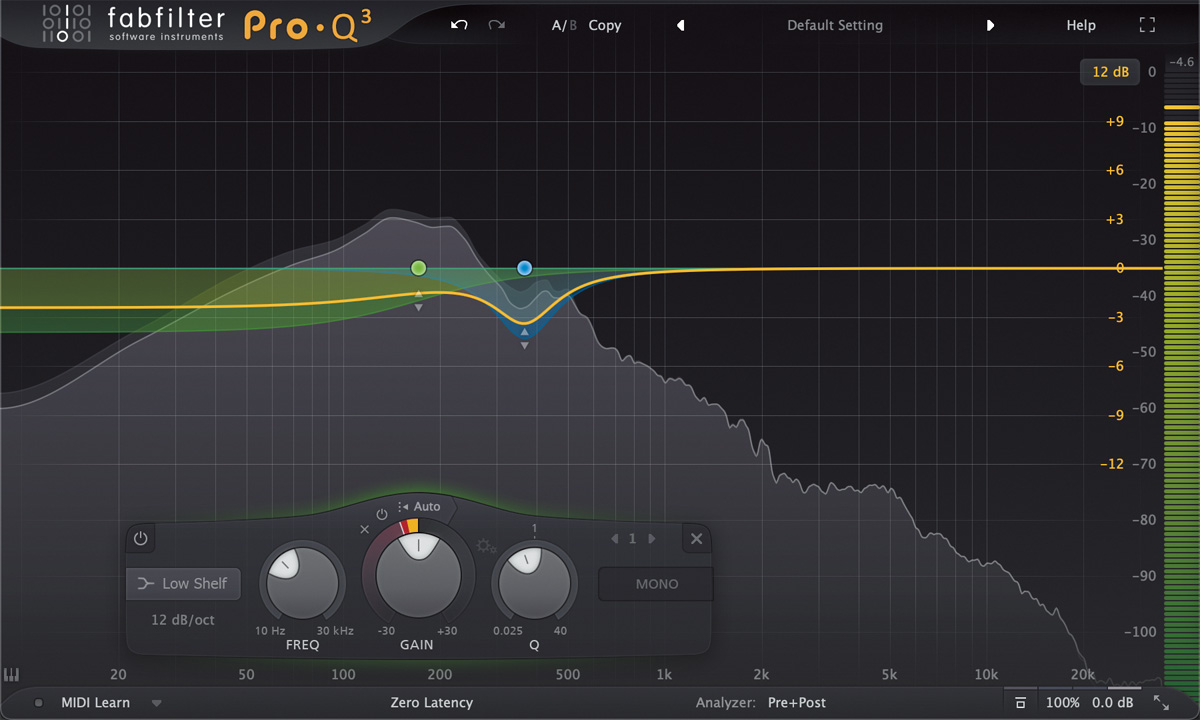
Task: Open the Zero Latency processing mode menu
Action: tap(432, 703)
